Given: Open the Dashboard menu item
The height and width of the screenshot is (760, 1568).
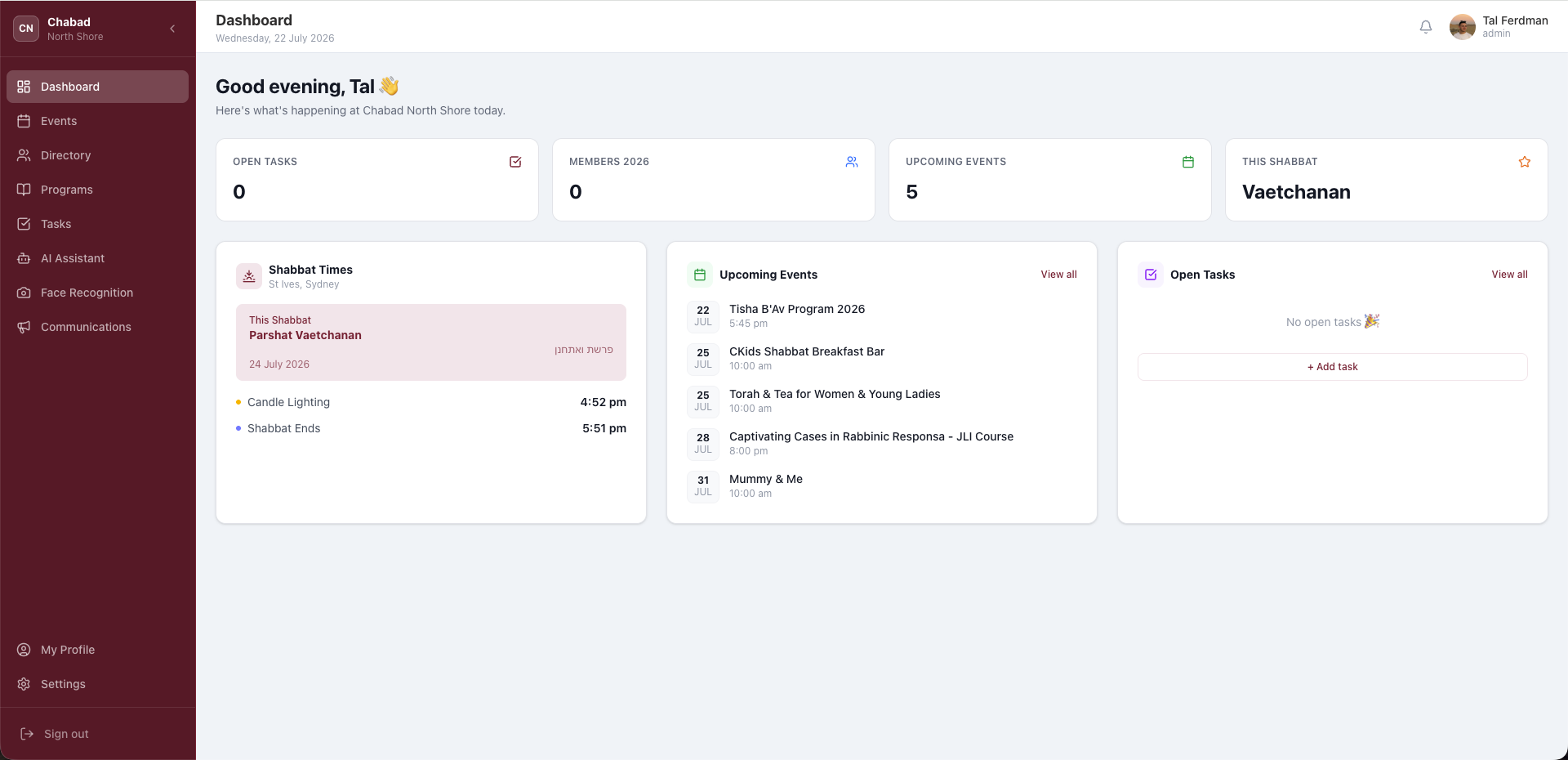Looking at the screenshot, I should [x=97, y=87].
